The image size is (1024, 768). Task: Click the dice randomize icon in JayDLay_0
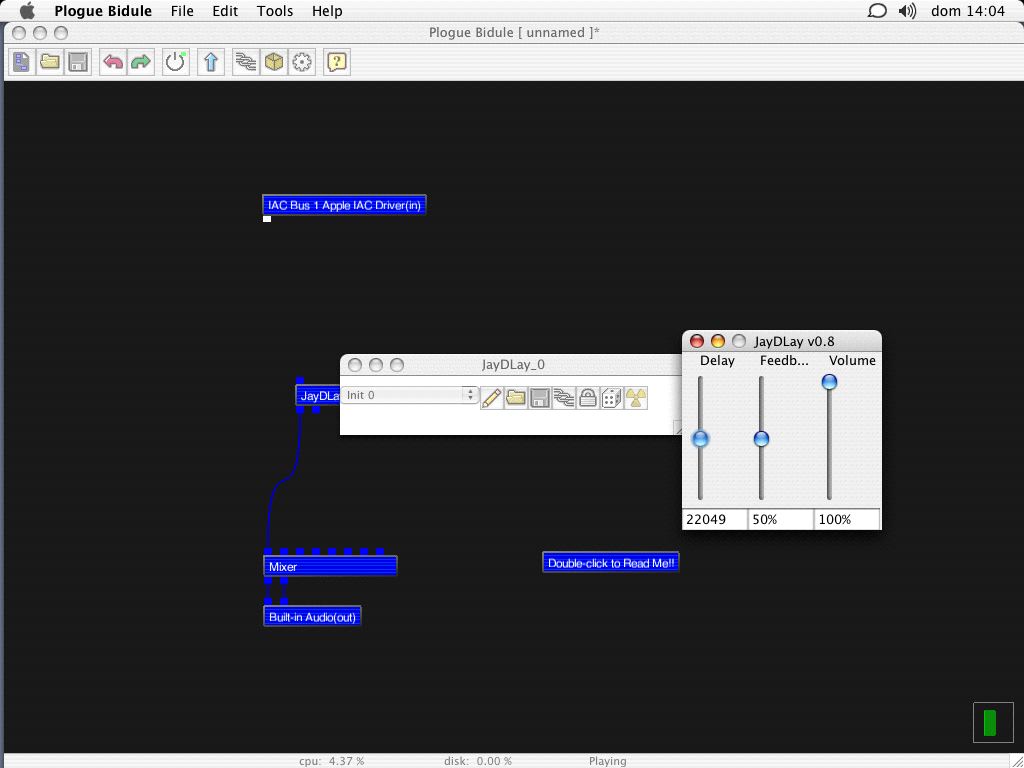coord(611,398)
